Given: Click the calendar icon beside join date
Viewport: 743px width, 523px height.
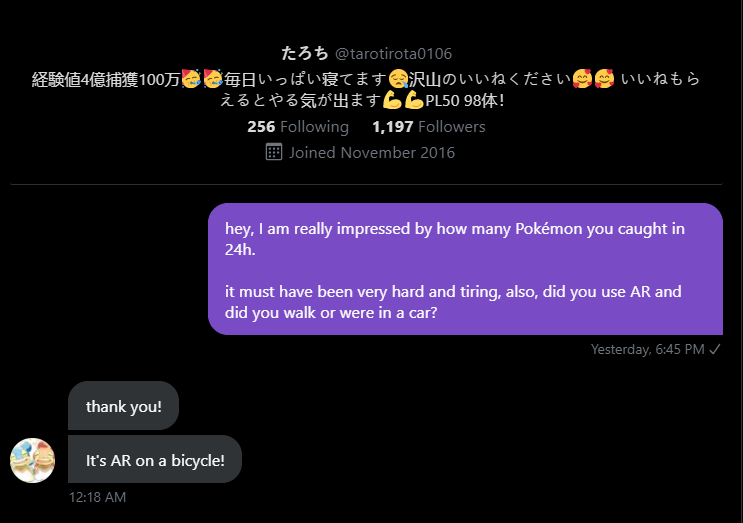Looking at the screenshot, I should pos(274,152).
